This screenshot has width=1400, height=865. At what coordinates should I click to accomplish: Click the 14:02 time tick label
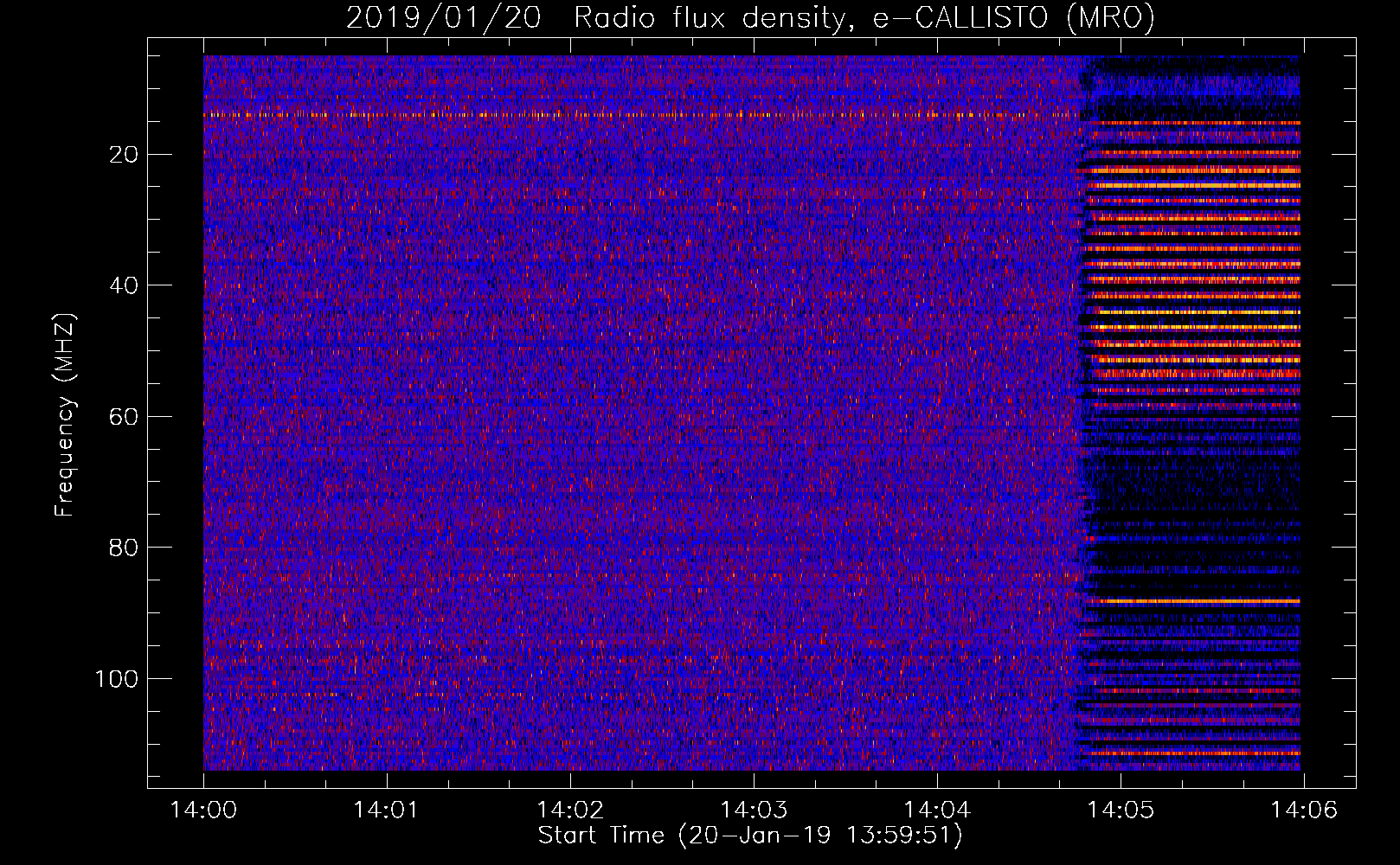click(x=570, y=810)
